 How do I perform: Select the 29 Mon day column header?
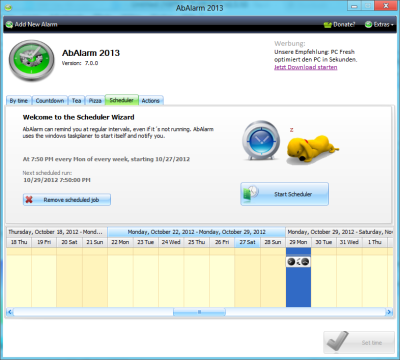[x=298, y=242]
